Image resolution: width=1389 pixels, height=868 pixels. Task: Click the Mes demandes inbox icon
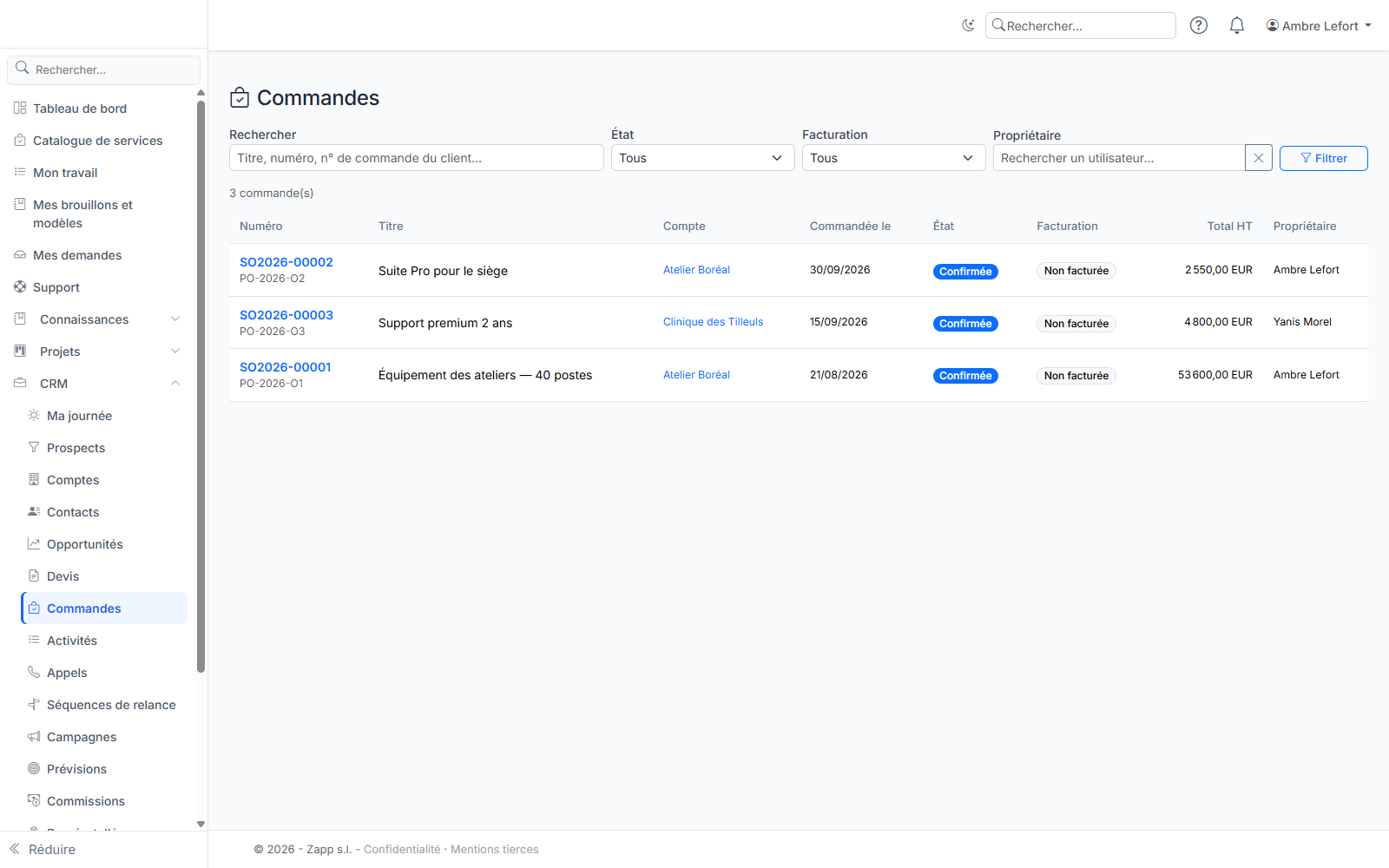tap(20, 254)
